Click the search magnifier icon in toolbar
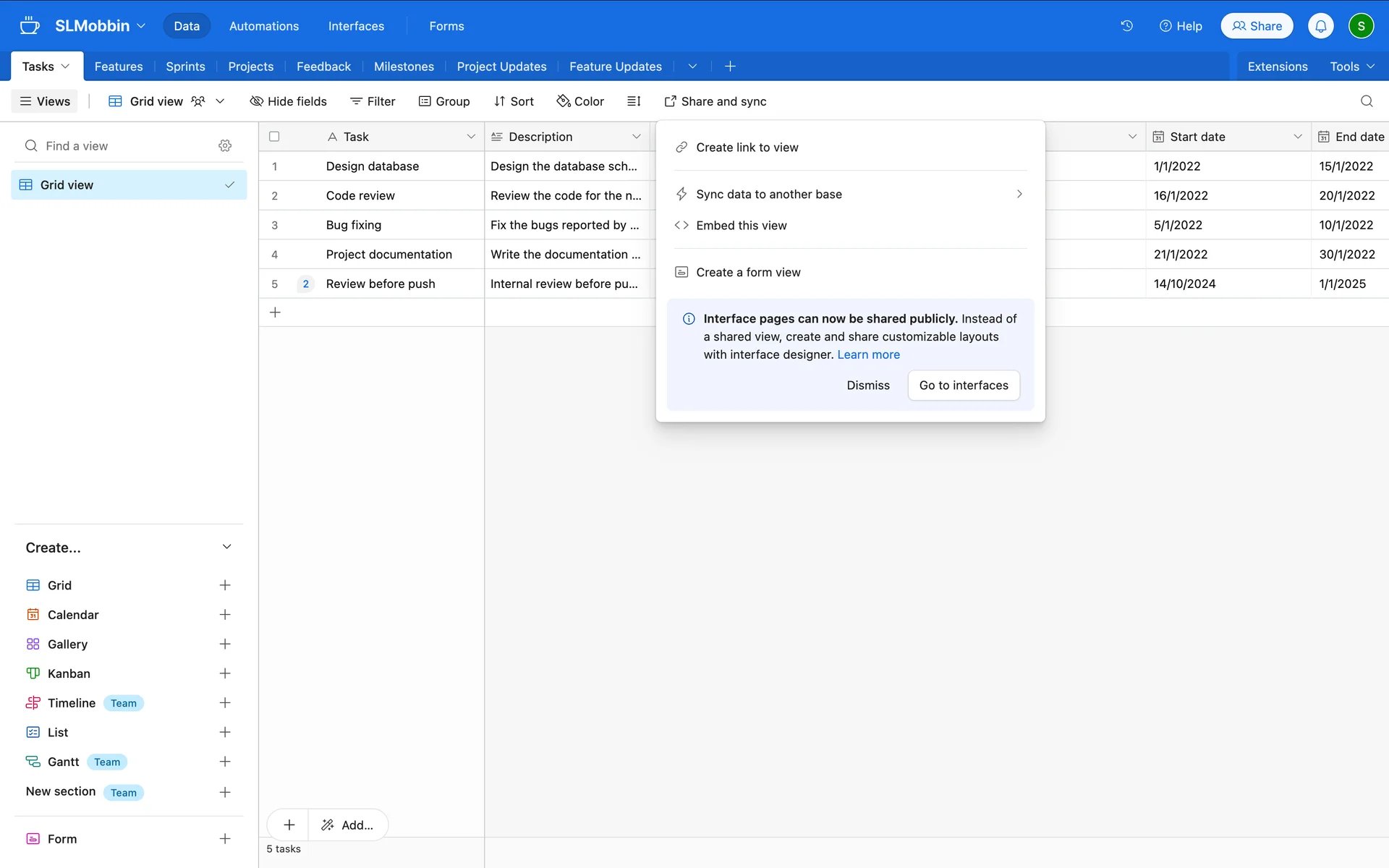Image resolution: width=1389 pixels, height=868 pixels. click(1366, 101)
